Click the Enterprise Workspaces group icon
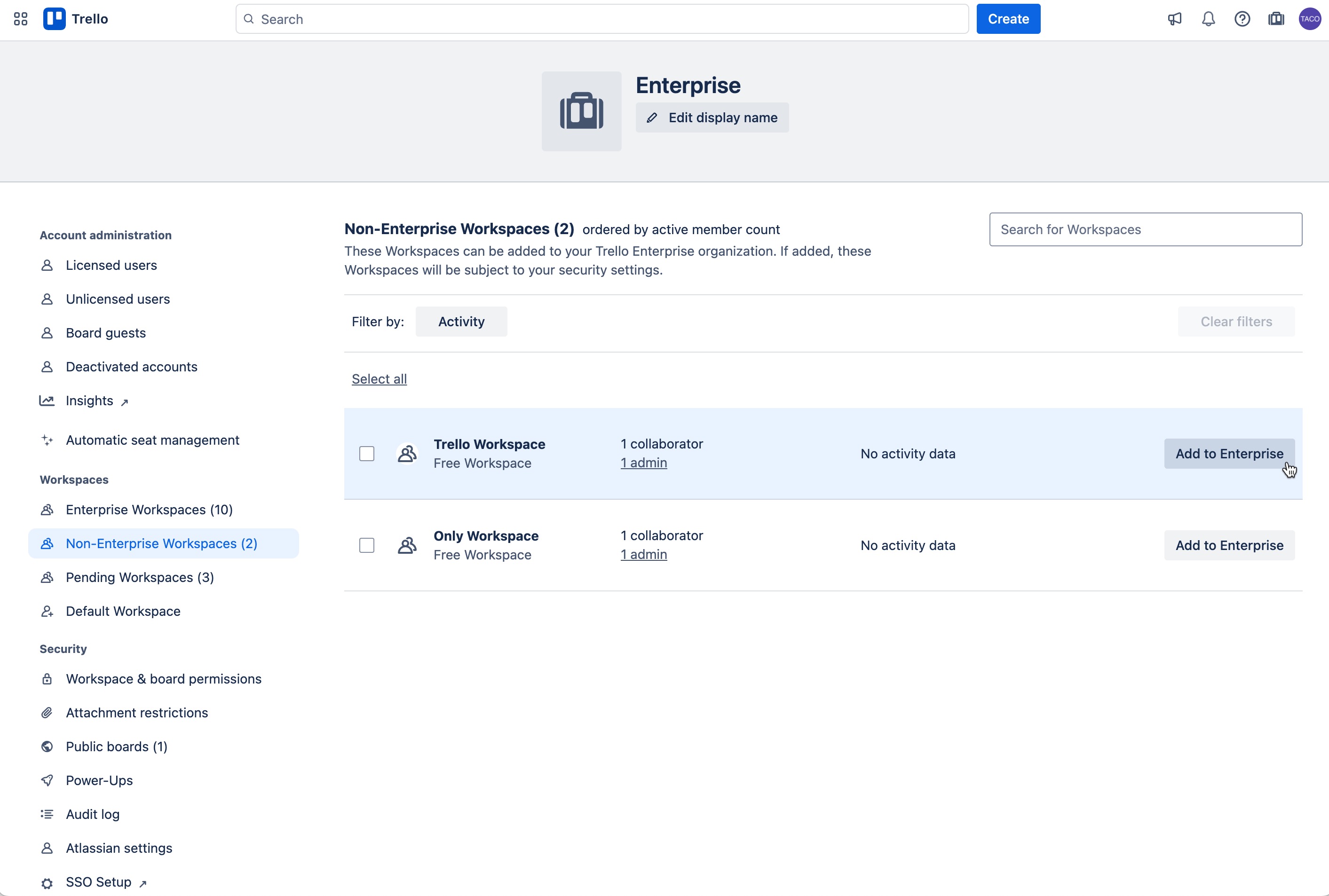The height and width of the screenshot is (896, 1329). pyautogui.click(x=47, y=510)
